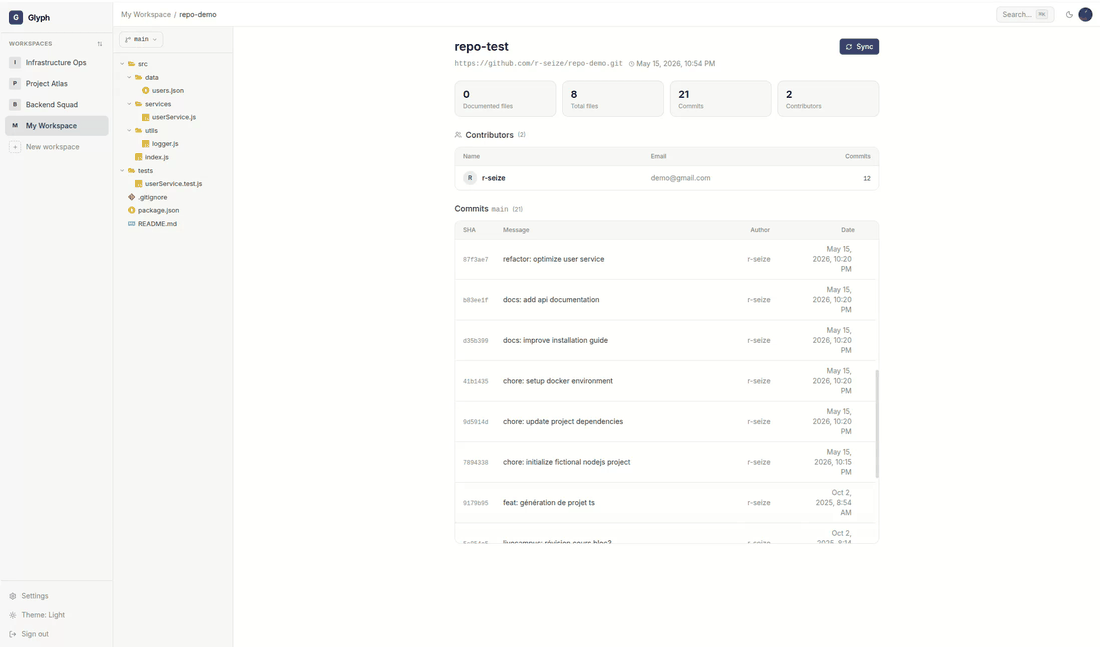Click the .gitignore git icon
This screenshot has height=647, width=1100.
tap(131, 197)
